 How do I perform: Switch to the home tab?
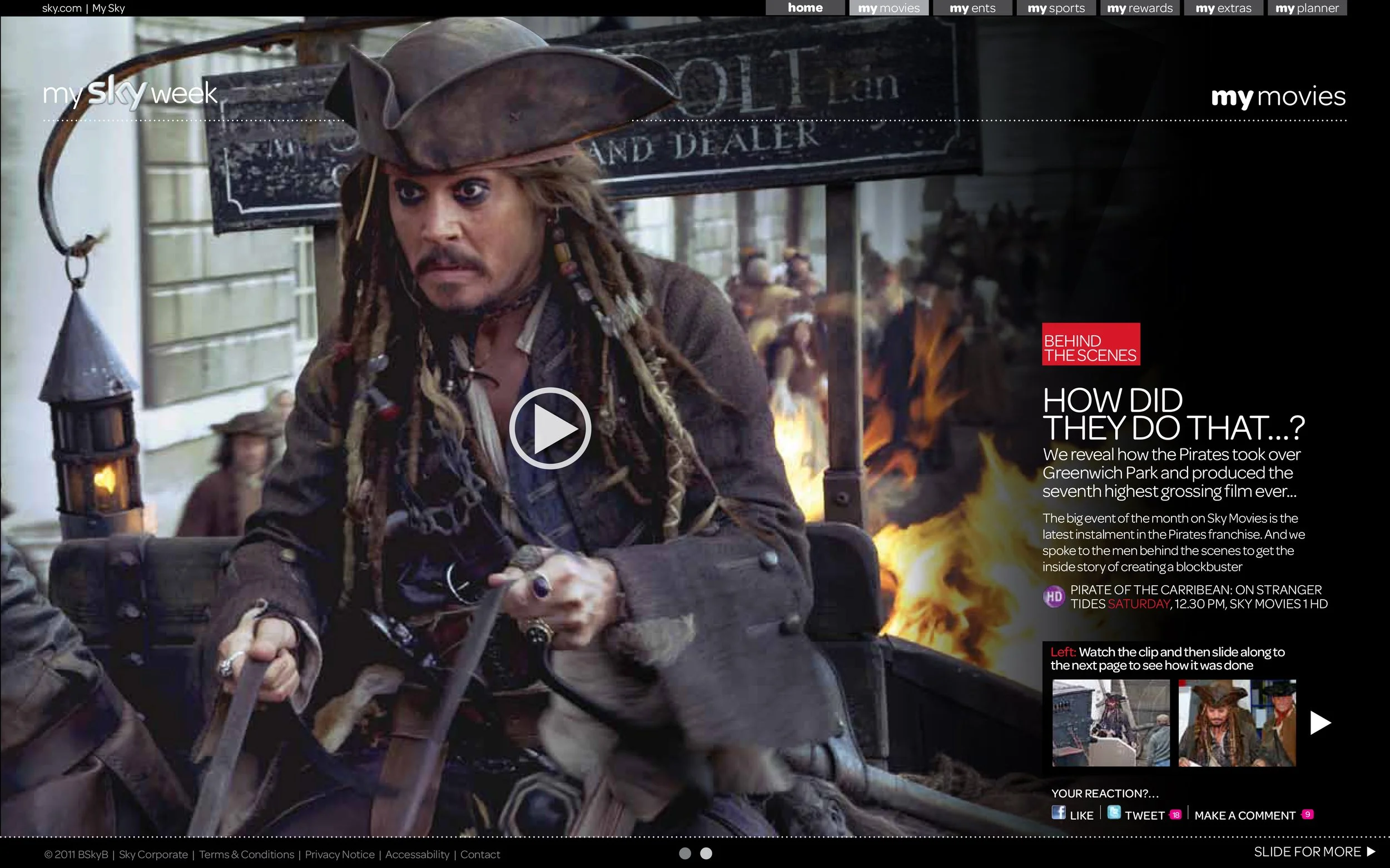[805, 7]
